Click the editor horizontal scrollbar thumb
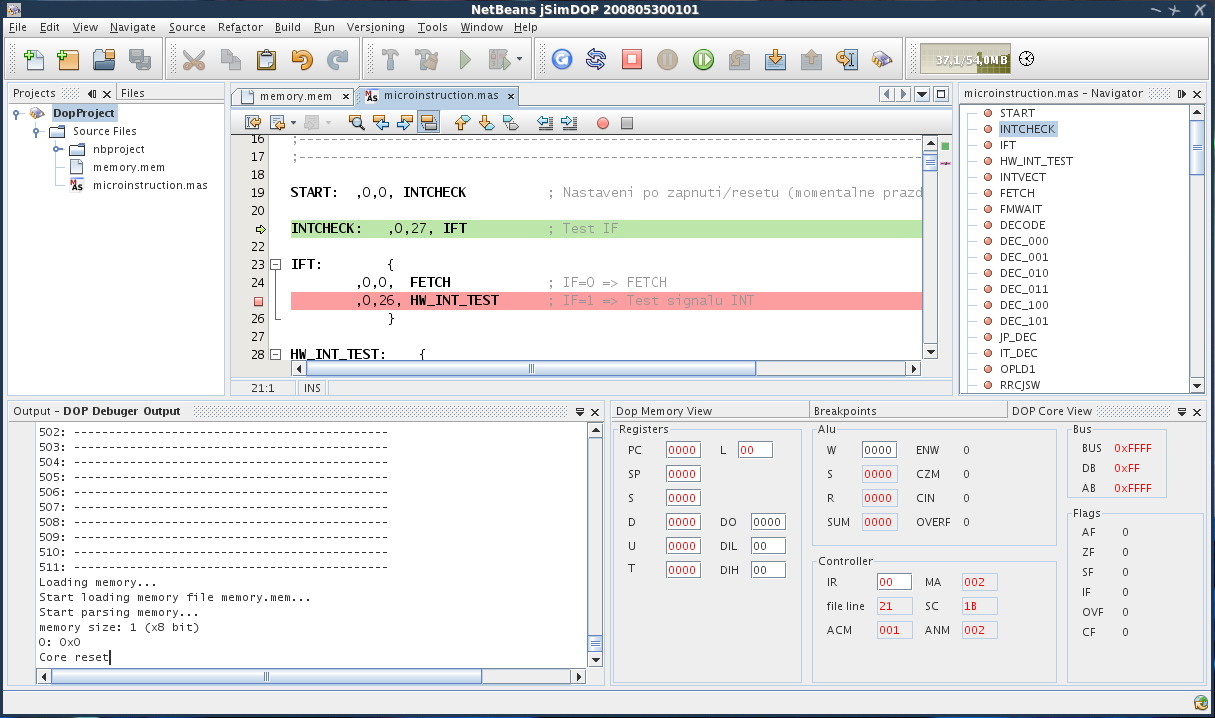This screenshot has height=718, width=1215. click(531, 369)
